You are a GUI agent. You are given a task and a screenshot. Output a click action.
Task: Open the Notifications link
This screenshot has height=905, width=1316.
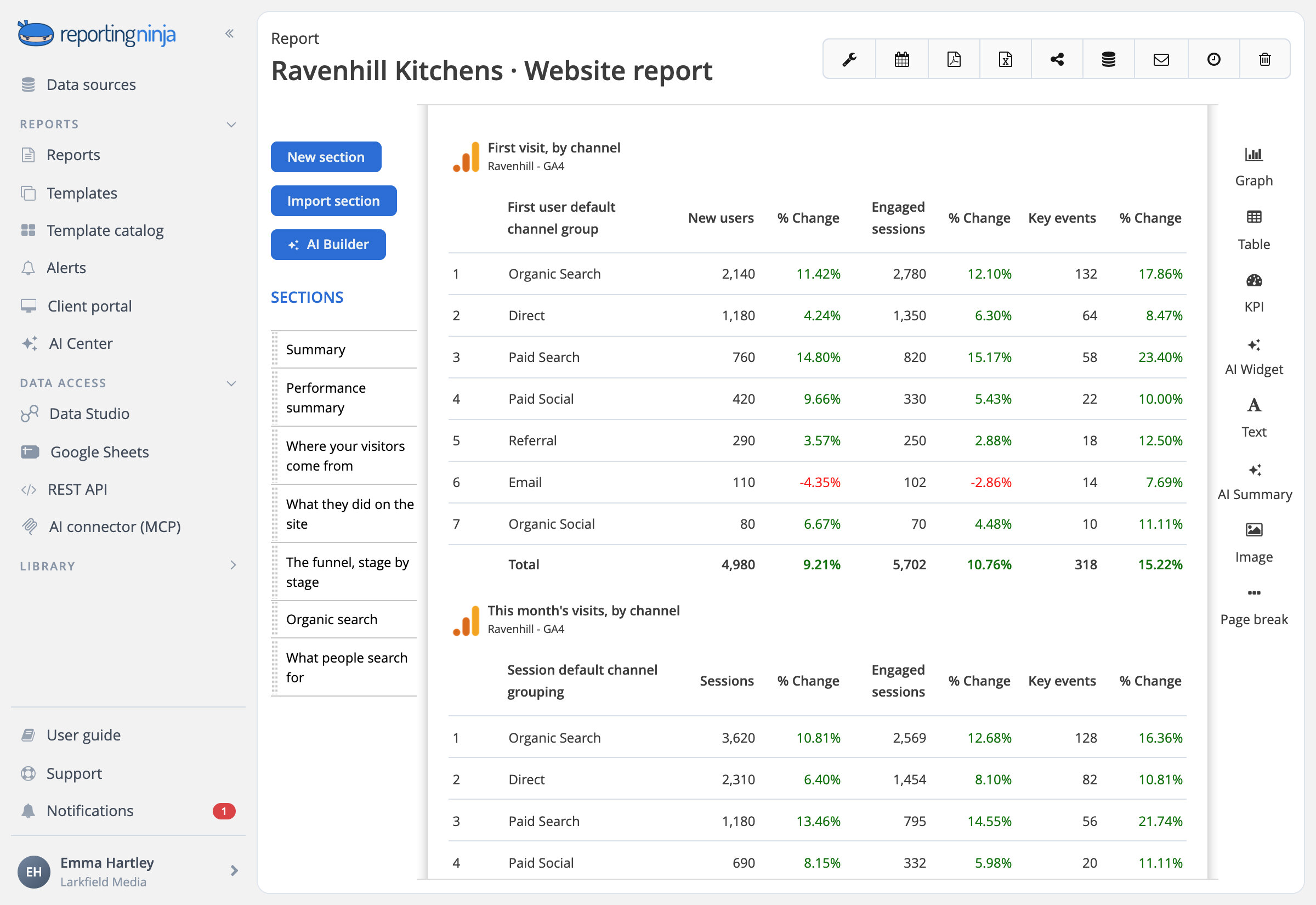[x=128, y=811]
